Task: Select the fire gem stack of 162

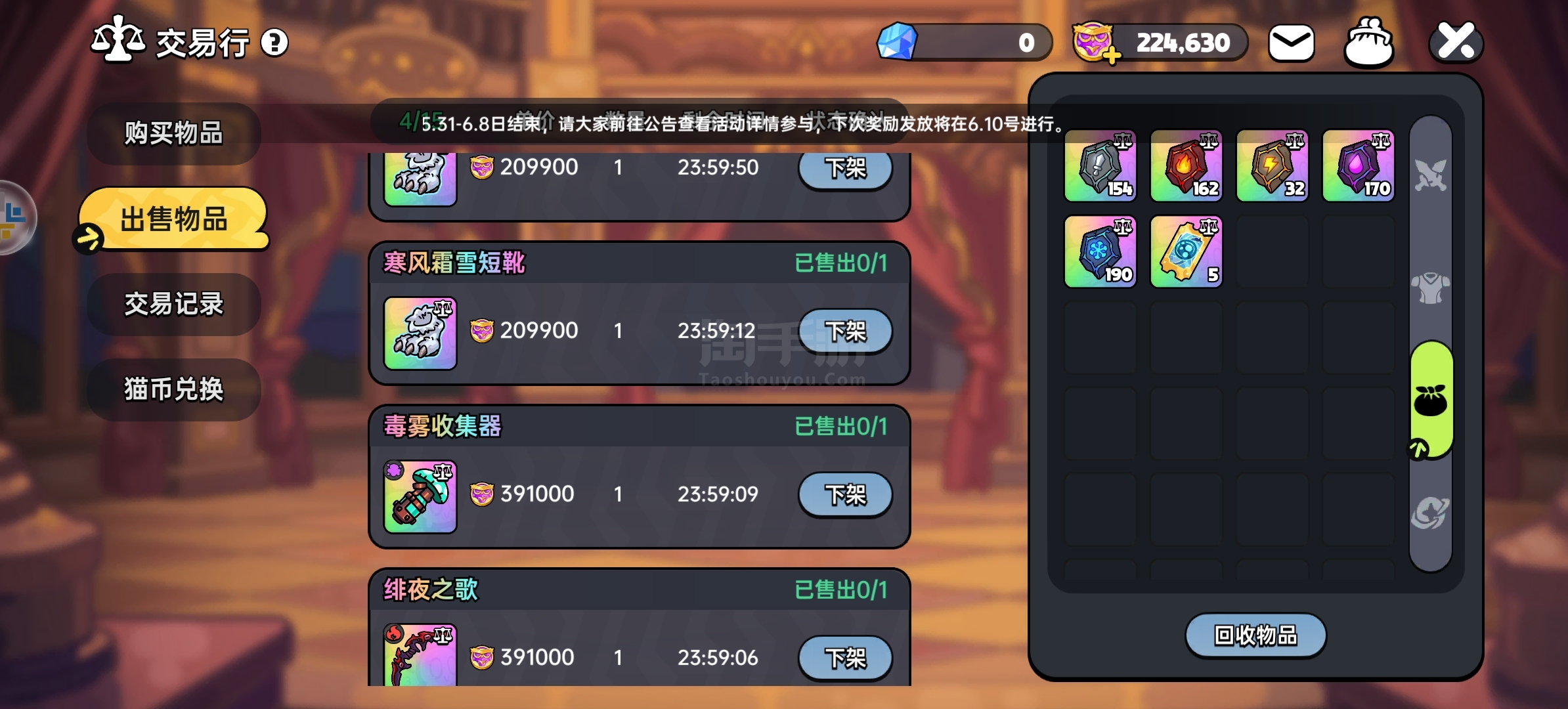Action: (1187, 165)
